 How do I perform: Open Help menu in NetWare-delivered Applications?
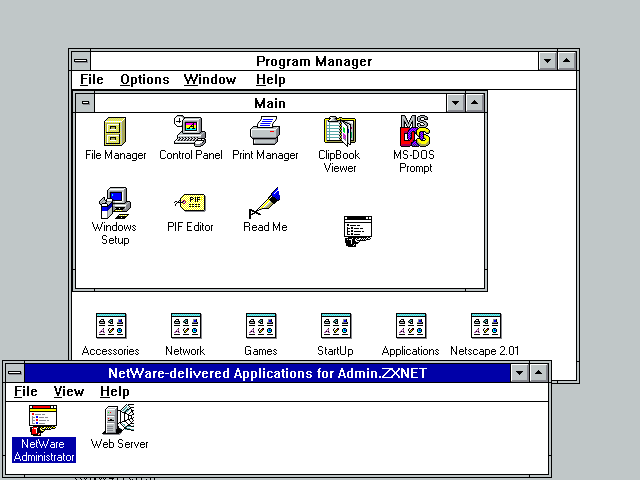pyautogui.click(x=115, y=391)
